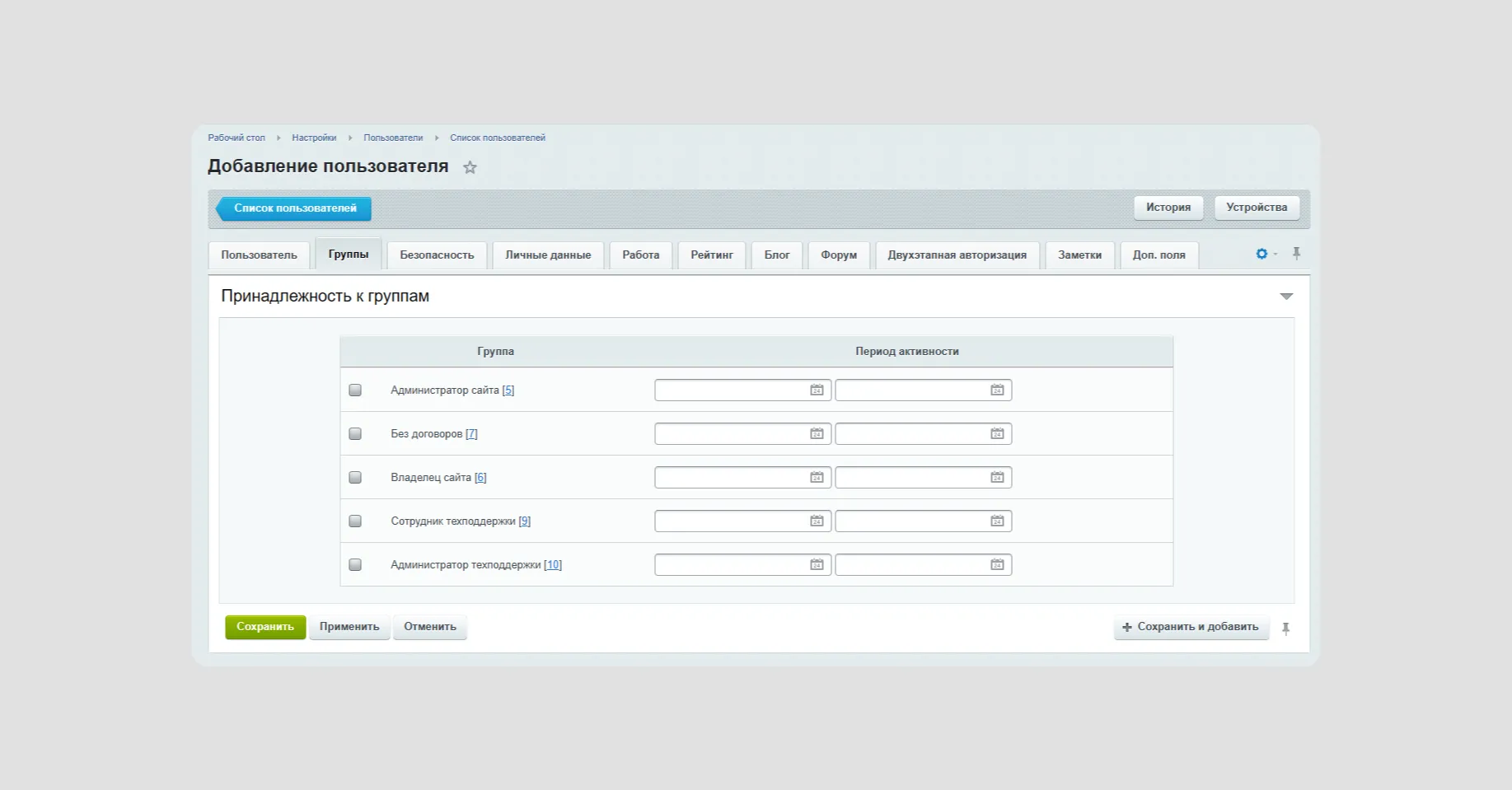Tick the Владелец сайта group checkbox
The height and width of the screenshot is (790, 1512).
click(x=355, y=478)
